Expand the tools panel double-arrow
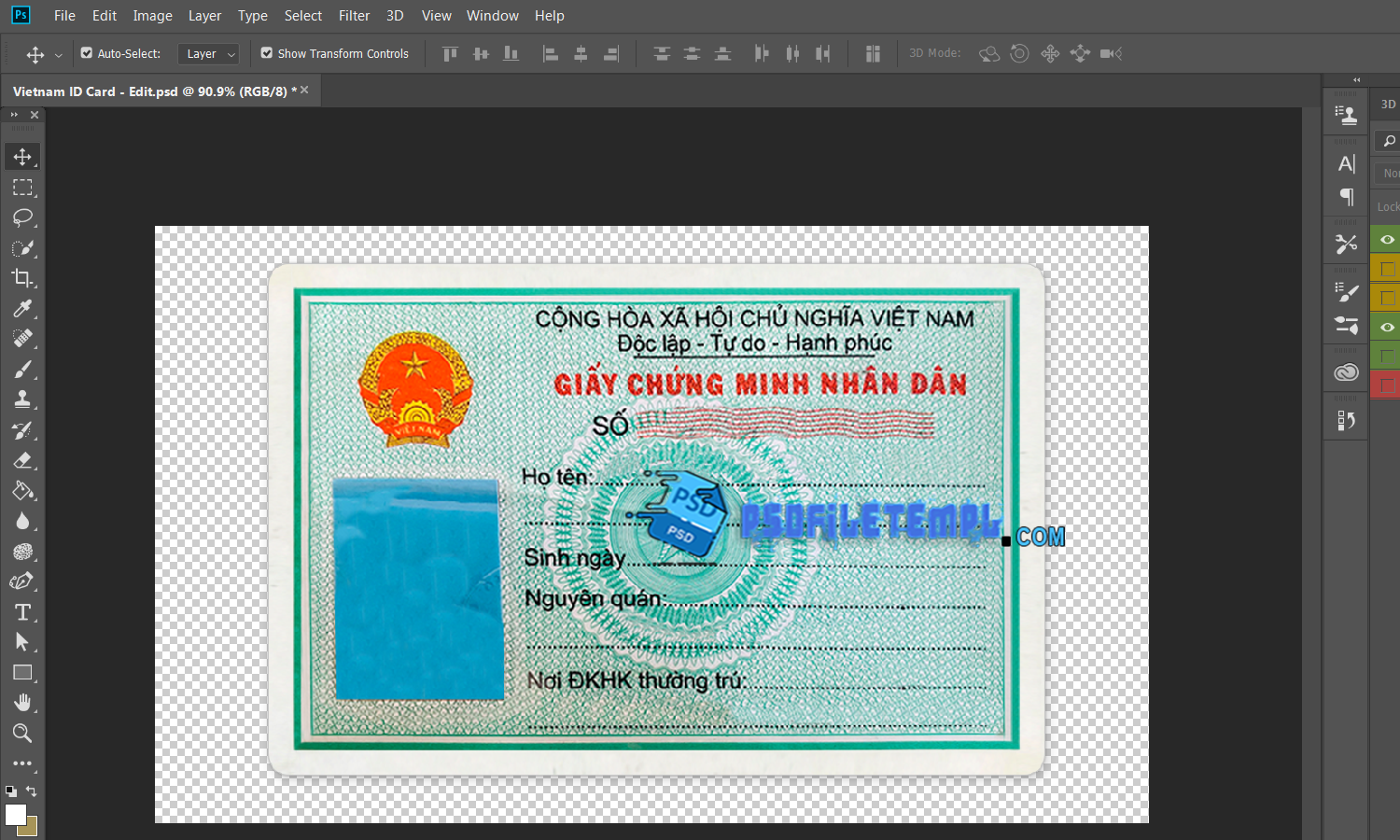Screen dimensions: 1400x840 coord(14,115)
